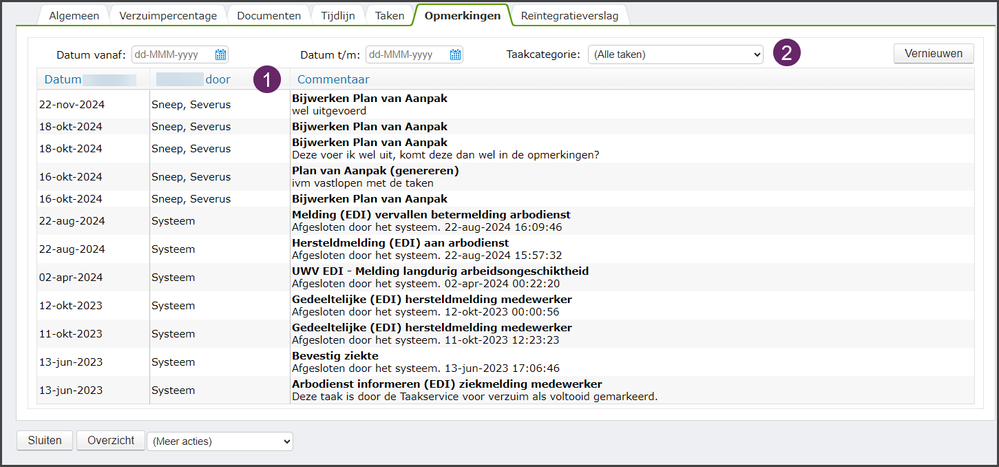Open the Verzuimpercentage tab
999x467 pixels.
point(168,16)
